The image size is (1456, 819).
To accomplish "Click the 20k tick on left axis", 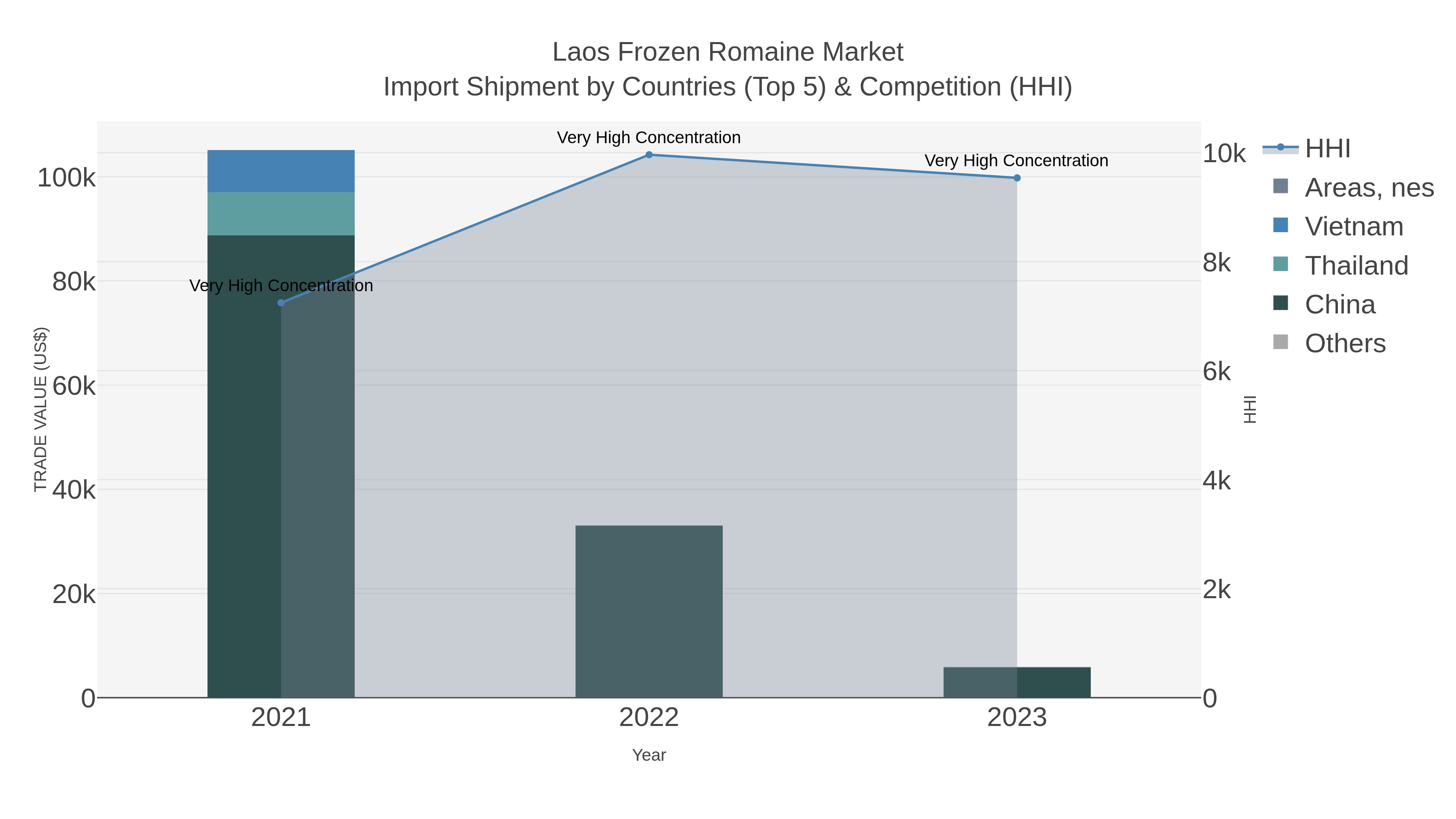I will coord(74,595).
